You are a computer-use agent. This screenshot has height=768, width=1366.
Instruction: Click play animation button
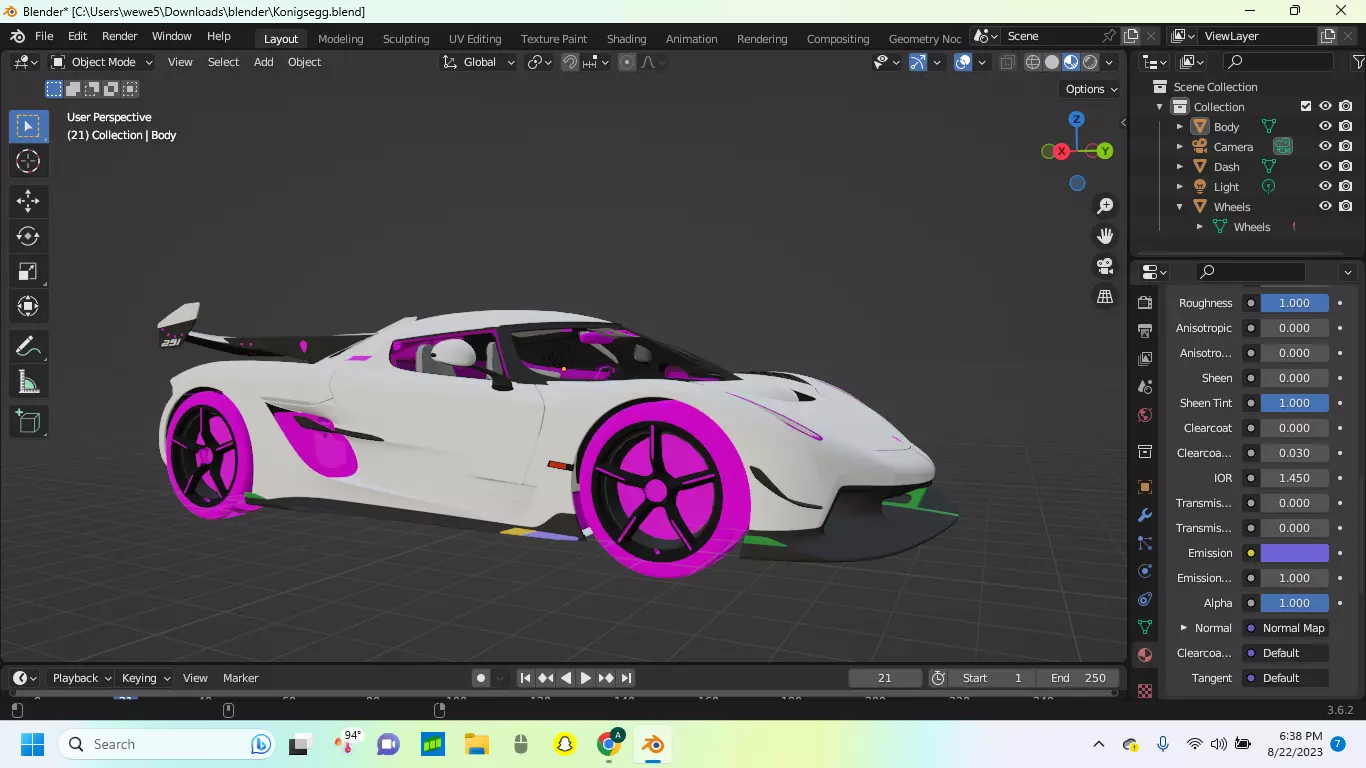[x=586, y=678]
